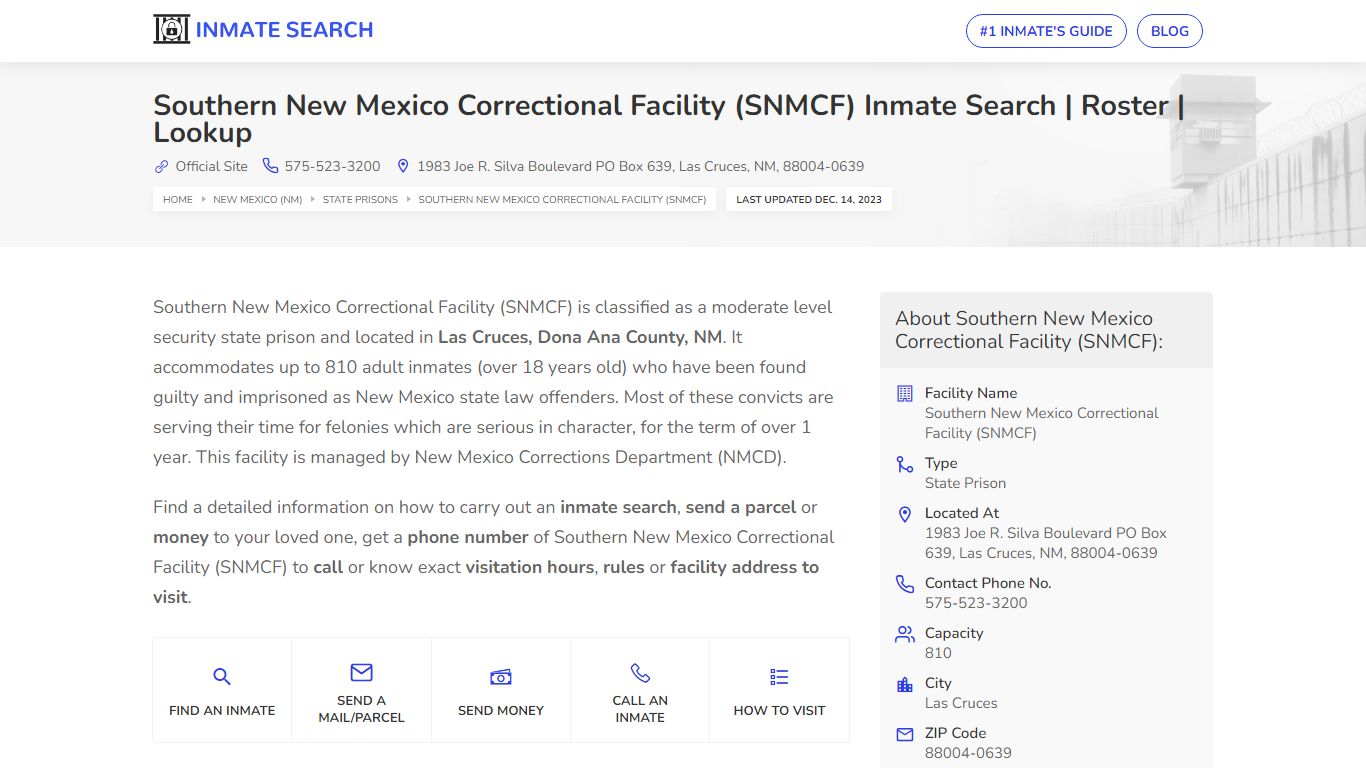Viewport: 1366px width, 768px height.
Task: Open the #1 Inmate's Guide button
Action: click(x=1046, y=31)
